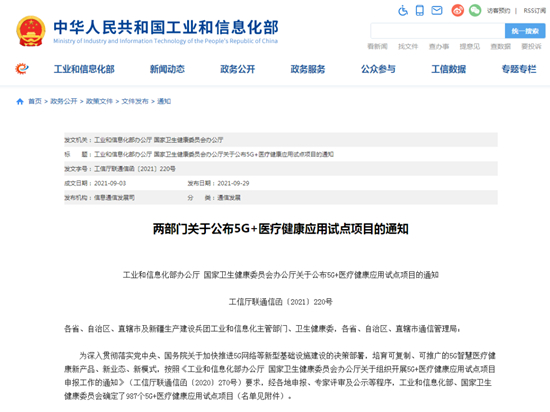The width and height of the screenshot is (550, 412).
Task: Click the envelope mail icon
Action: (x=437, y=11)
